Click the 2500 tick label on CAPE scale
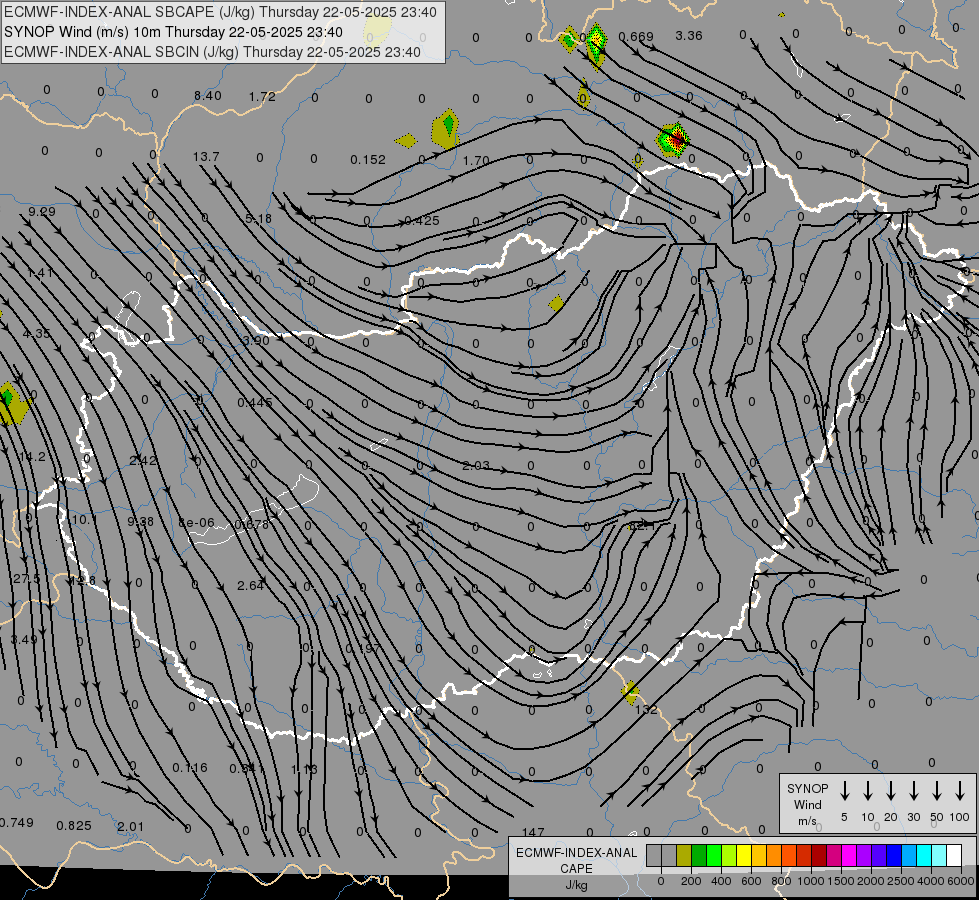979x900 pixels. coord(900,881)
